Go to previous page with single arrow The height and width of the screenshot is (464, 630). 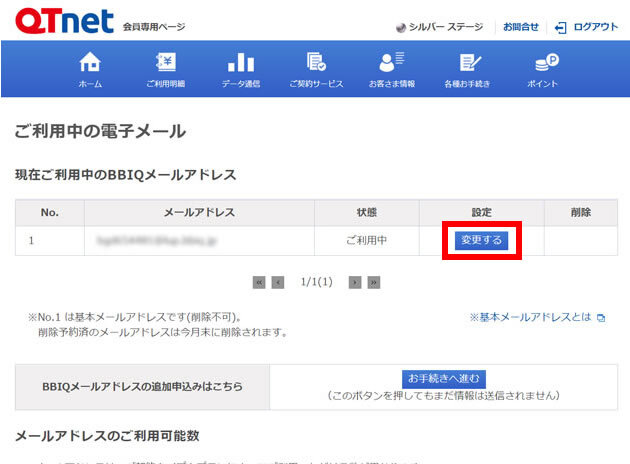(x=278, y=283)
